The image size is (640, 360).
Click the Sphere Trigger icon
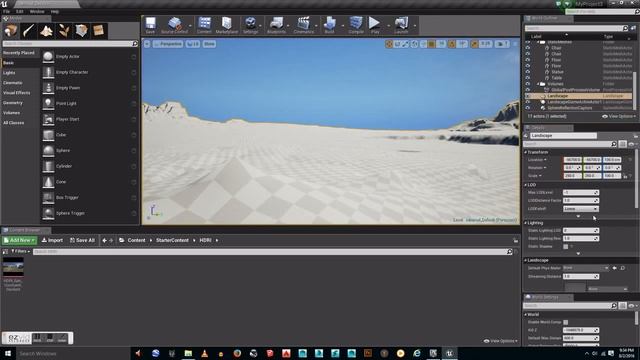coord(48,213)
